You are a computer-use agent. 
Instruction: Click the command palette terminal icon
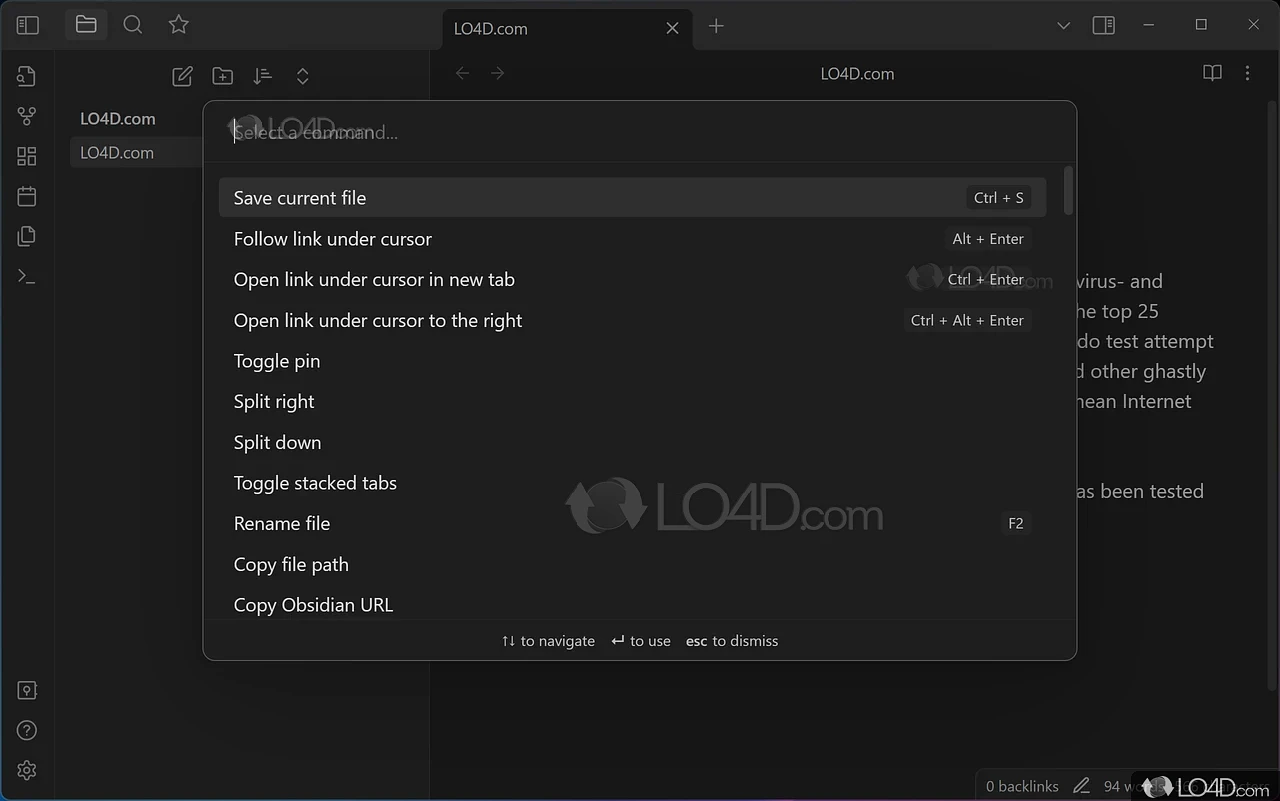[27, 276]
